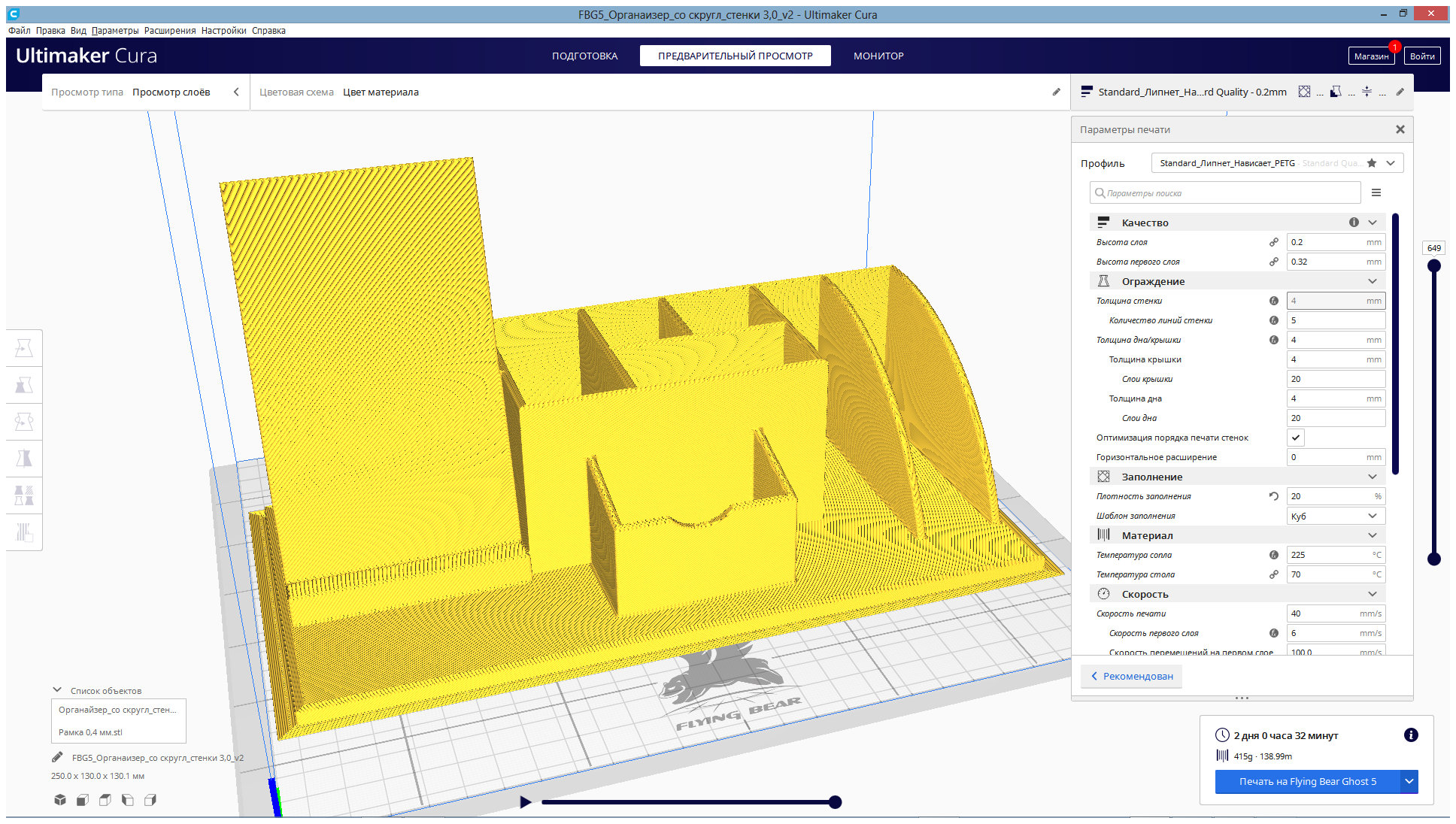Open the Per Model Settings tool

(x=24, y=495)
